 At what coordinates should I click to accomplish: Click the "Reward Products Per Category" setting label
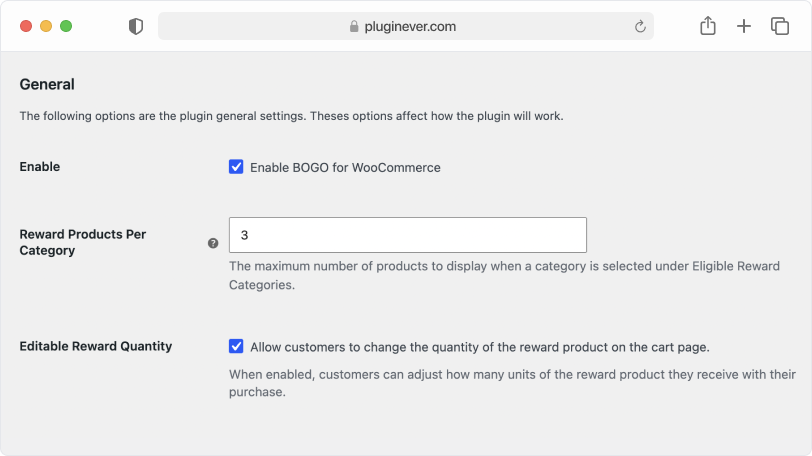click(x=83, y=242)
